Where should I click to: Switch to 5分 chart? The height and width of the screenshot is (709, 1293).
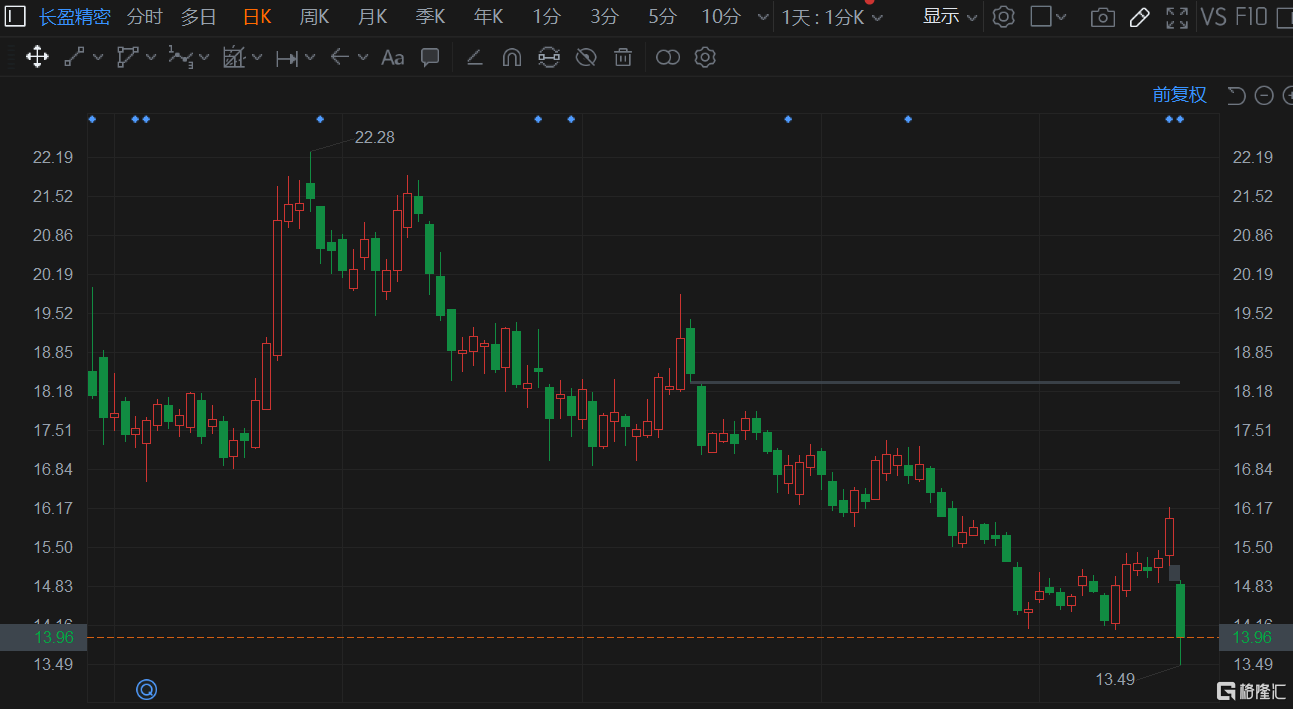(x=662, y=16)
